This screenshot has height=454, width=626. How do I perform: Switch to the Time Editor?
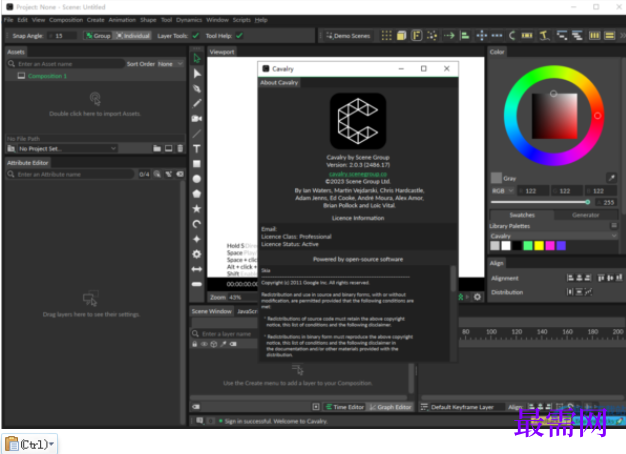point(345,407)
